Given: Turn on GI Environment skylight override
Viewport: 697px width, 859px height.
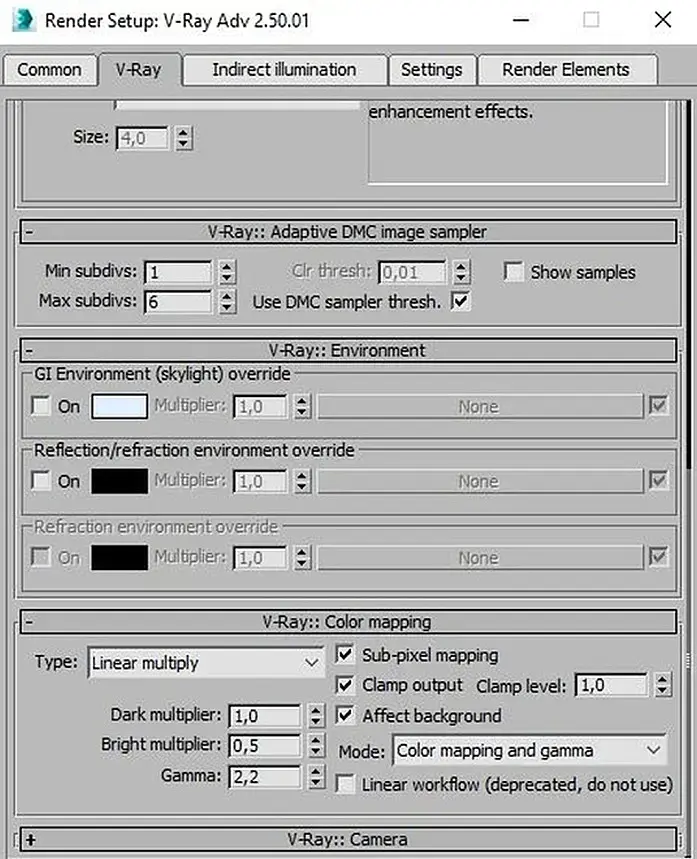Looking at the screenshot, I should point(41,406).
